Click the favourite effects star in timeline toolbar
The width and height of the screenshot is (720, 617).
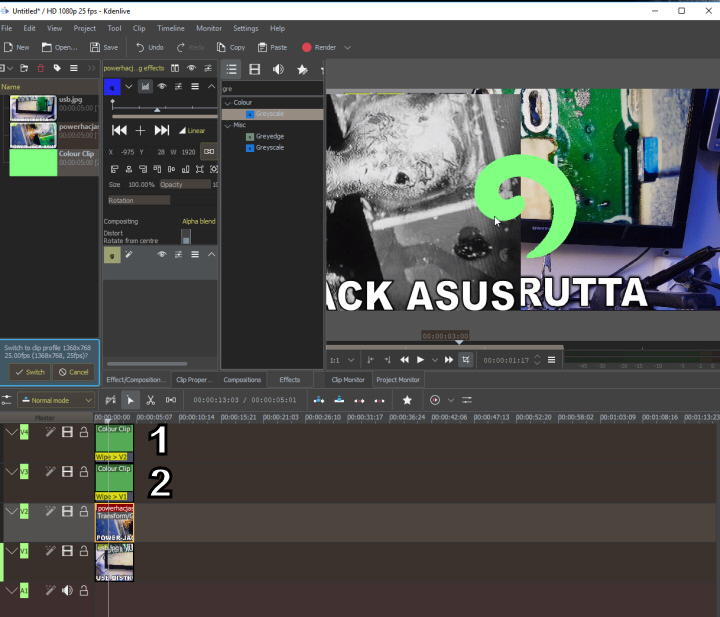pos(407,400)
